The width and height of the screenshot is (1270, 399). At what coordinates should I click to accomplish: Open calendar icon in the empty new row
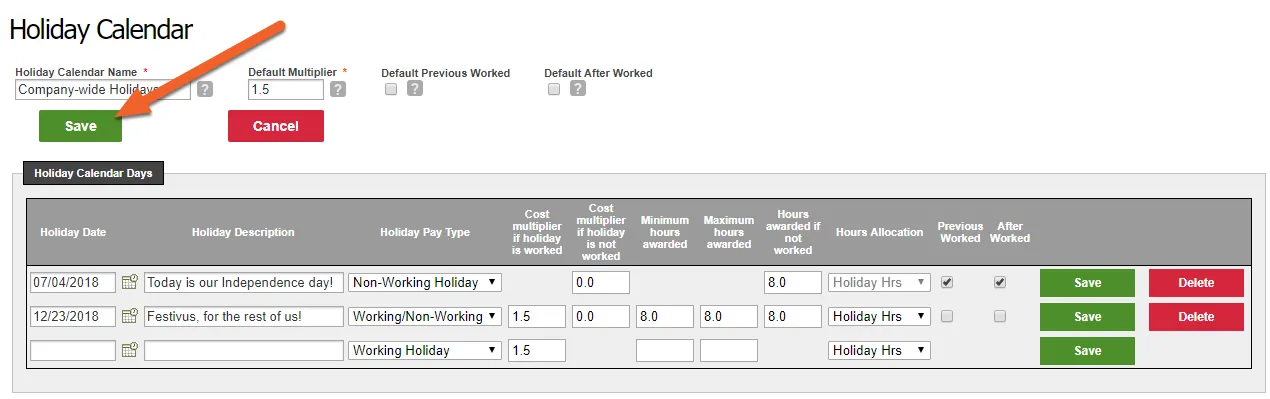129,351
